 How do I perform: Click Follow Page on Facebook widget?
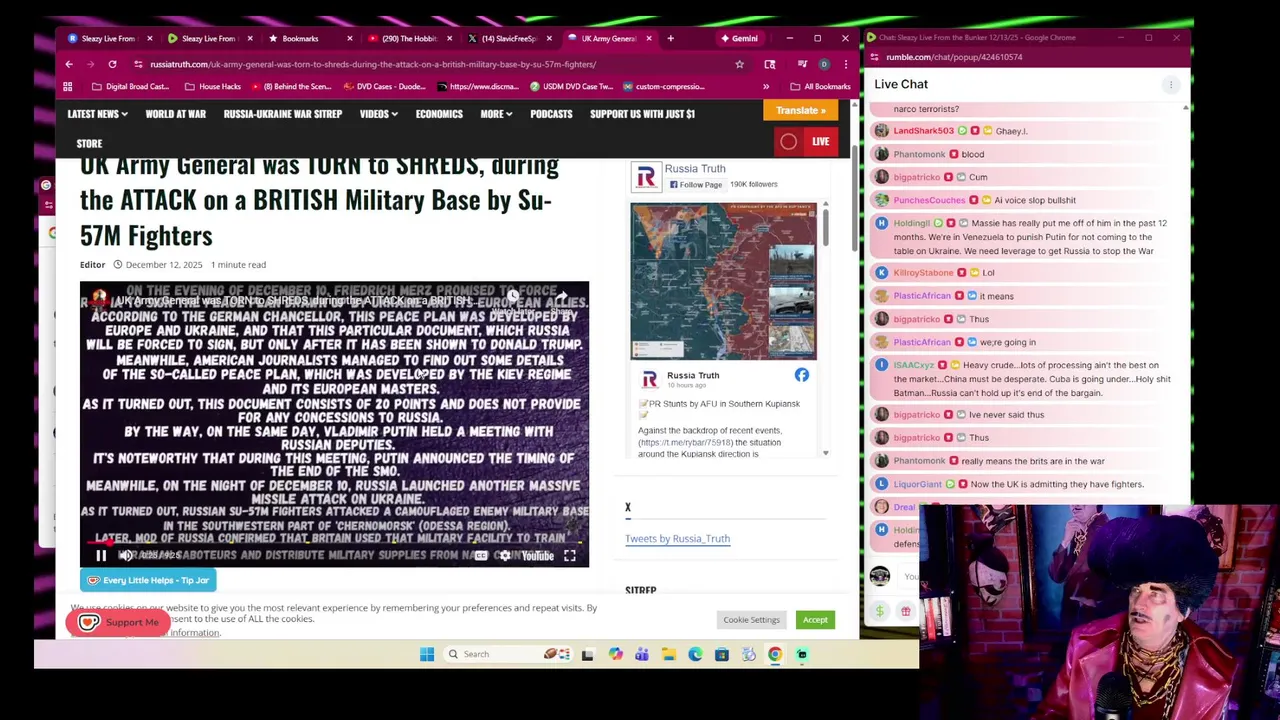coord(696,185)
